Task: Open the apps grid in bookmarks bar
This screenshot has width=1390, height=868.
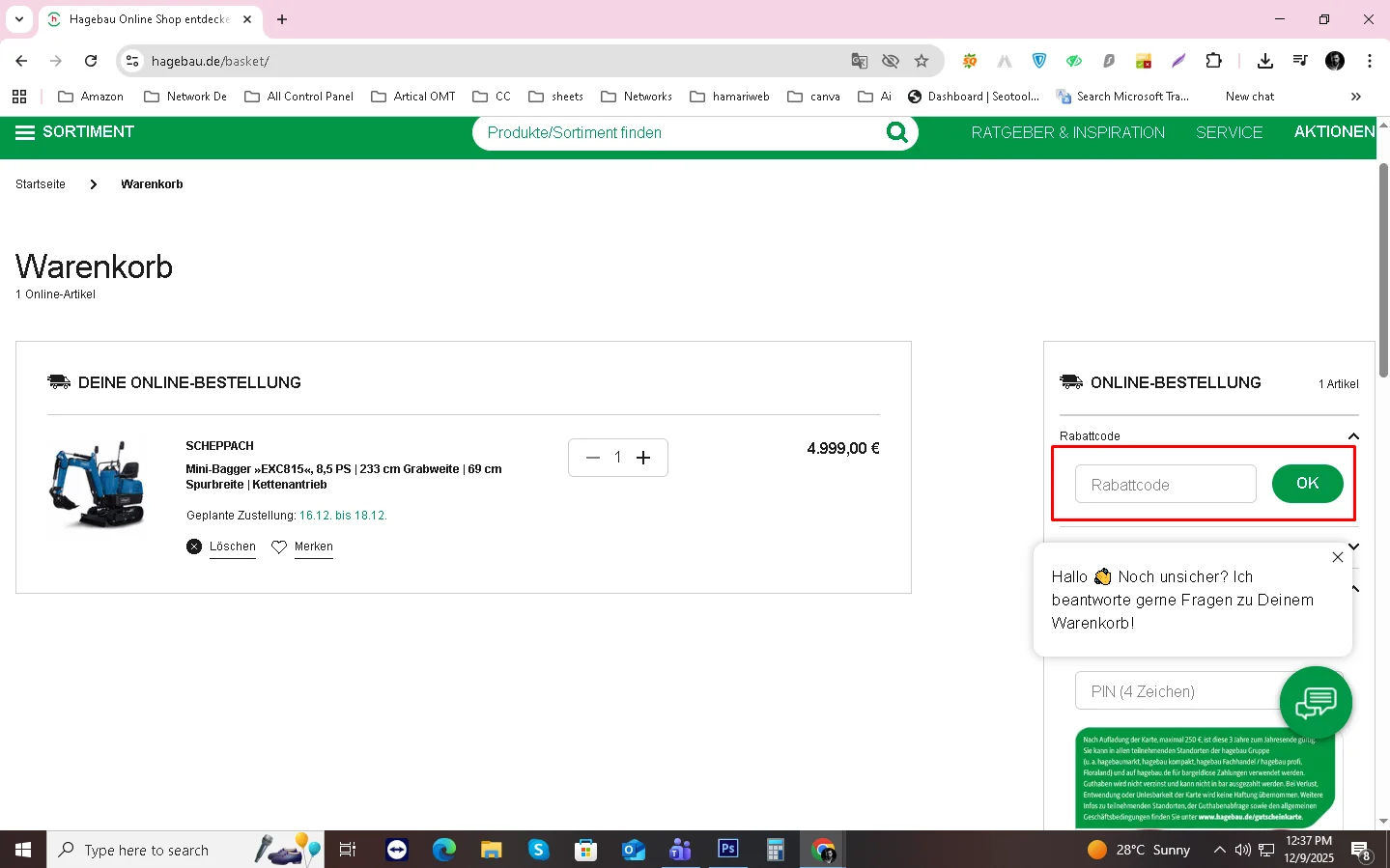Action: 19,97
